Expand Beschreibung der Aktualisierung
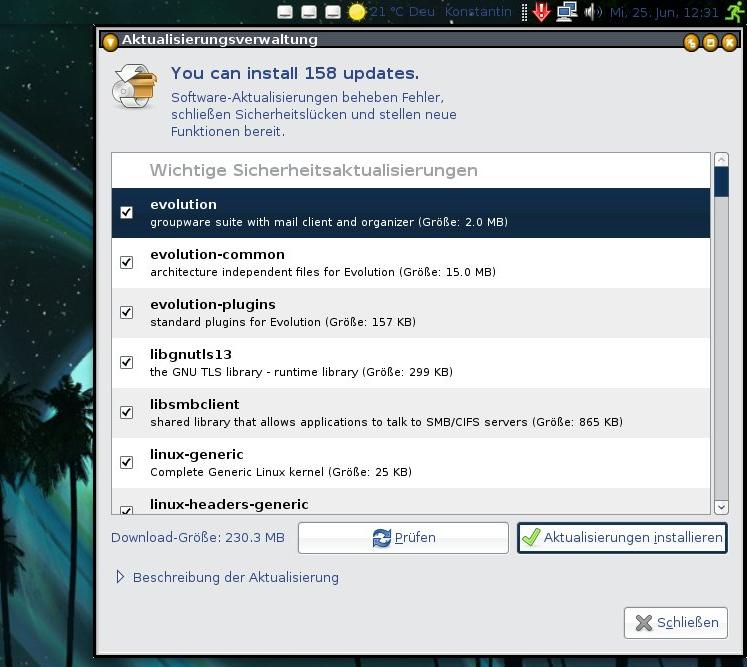 [120, 577]
